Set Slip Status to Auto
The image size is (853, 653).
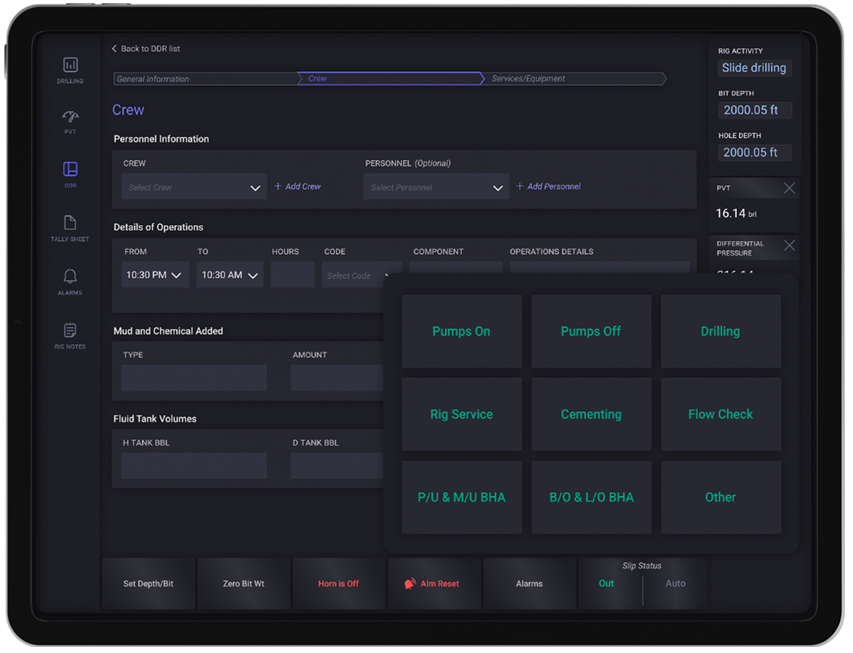[675, 583]
